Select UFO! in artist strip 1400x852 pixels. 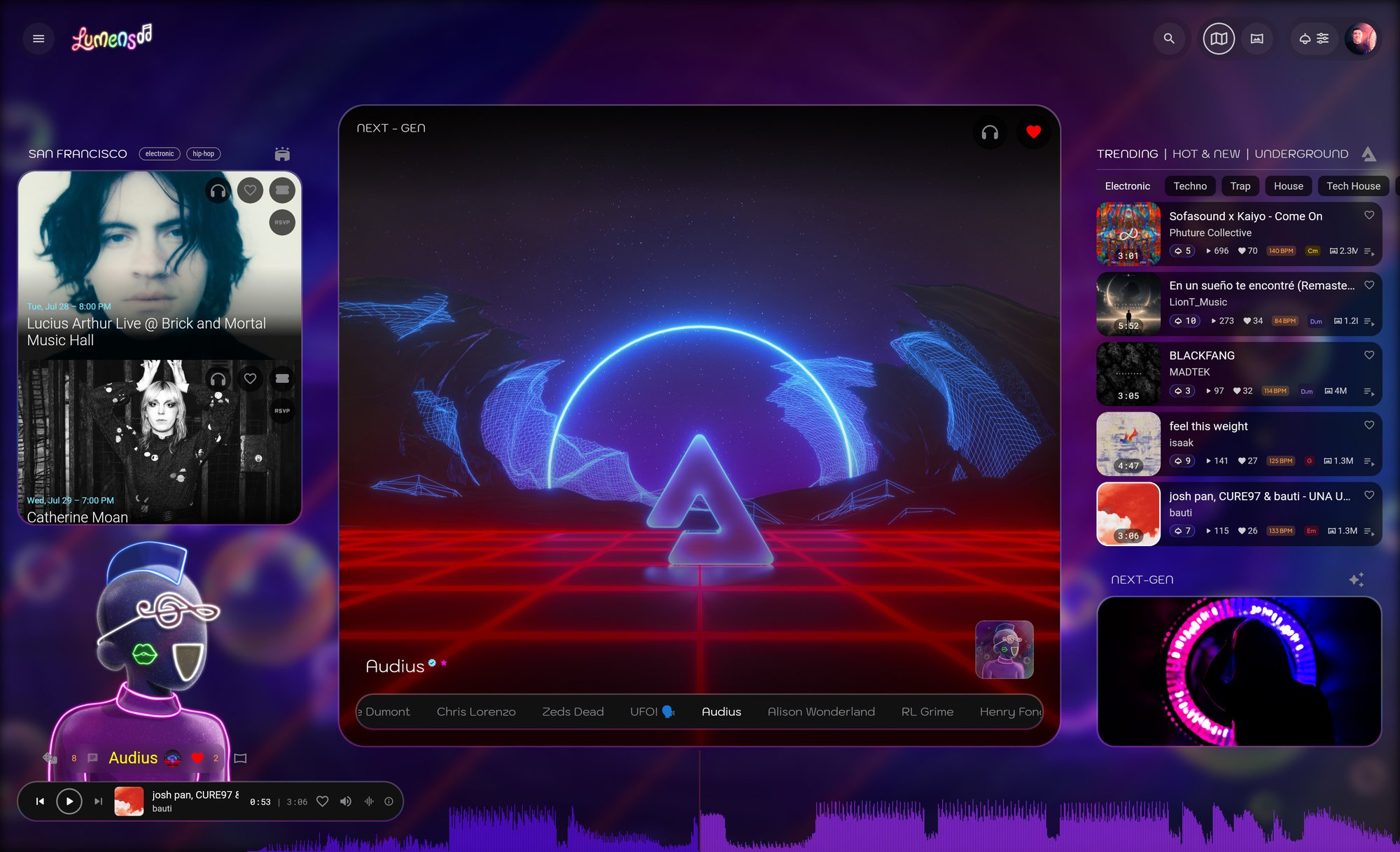tap(652, 712)
